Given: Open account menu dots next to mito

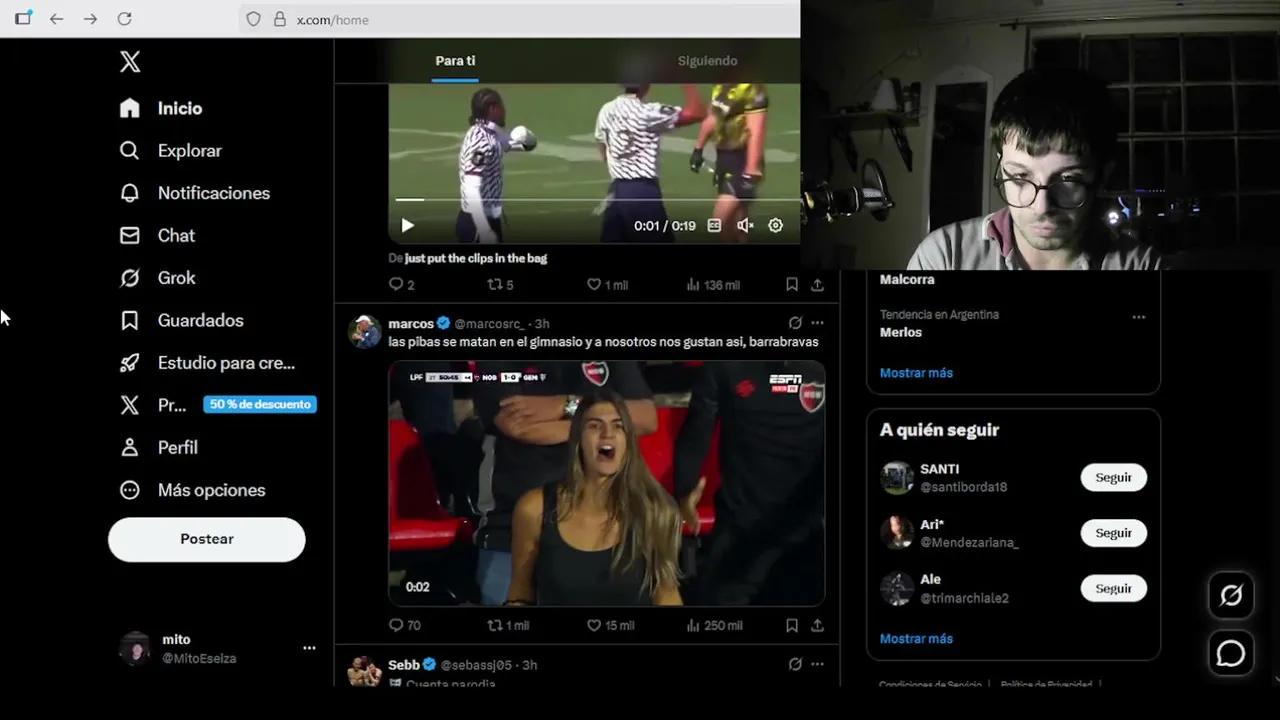Looking at the screenshot, I should [x=309, y=648].
